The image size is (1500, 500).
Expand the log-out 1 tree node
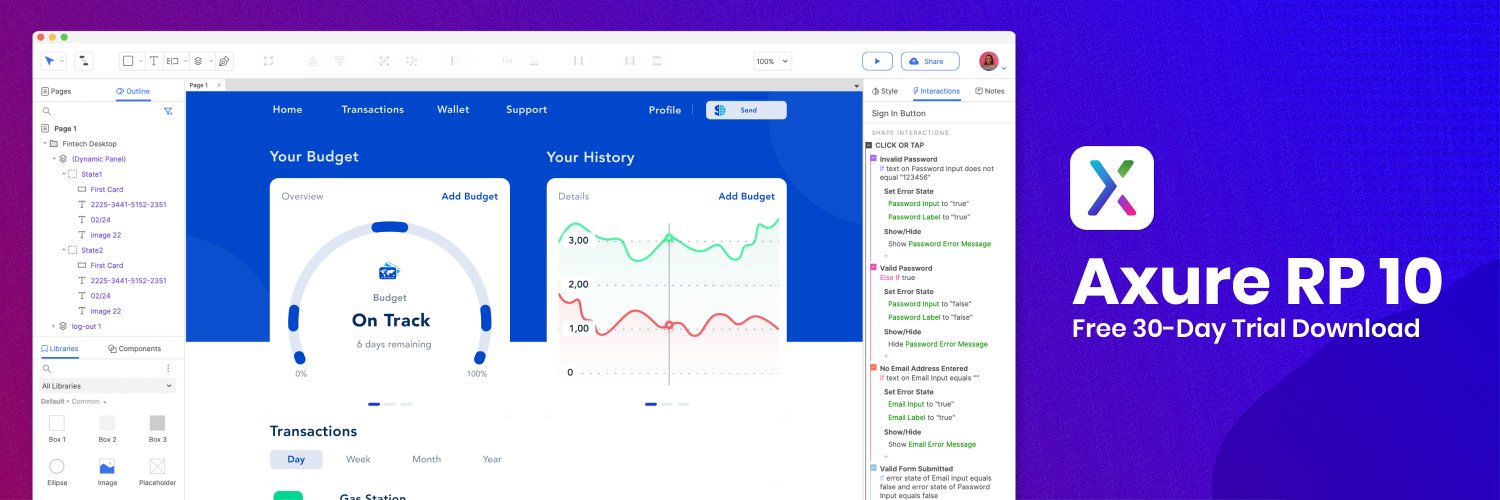pos(54,326)
